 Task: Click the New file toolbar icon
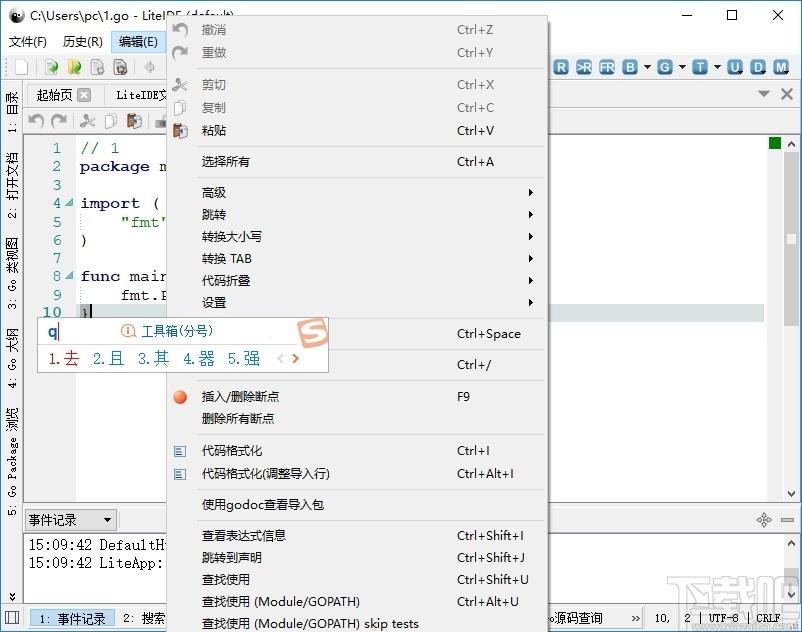click(21, 67)
